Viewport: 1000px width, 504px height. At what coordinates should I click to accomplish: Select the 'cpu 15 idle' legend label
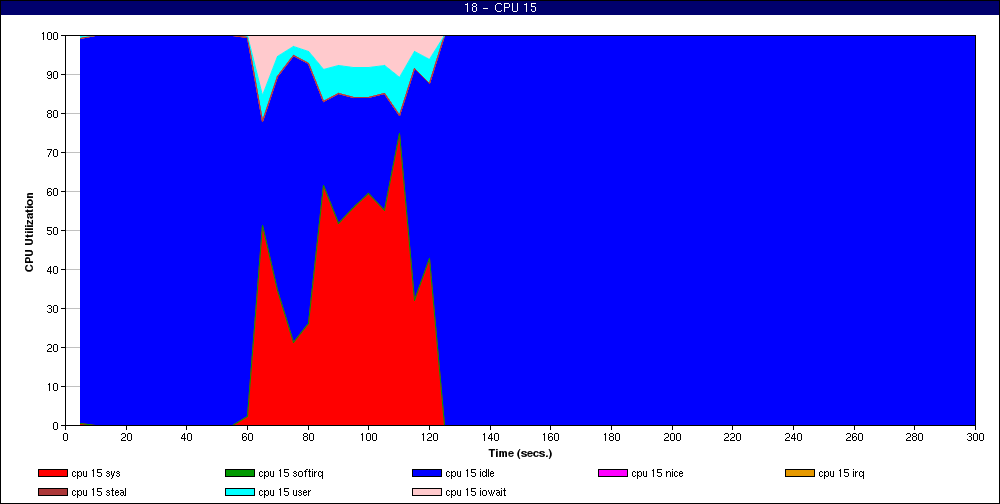coord(469,473)
